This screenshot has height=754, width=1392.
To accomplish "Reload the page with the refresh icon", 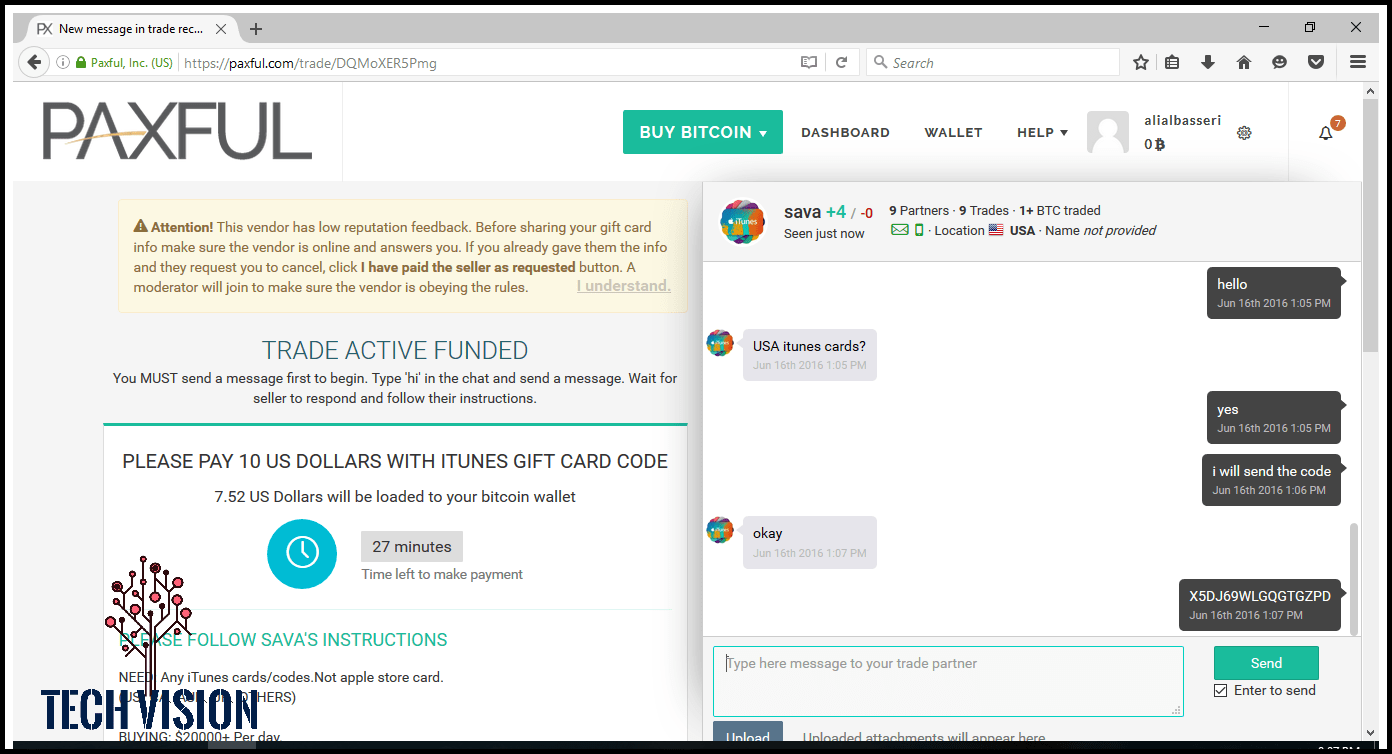I will (842, 62).
